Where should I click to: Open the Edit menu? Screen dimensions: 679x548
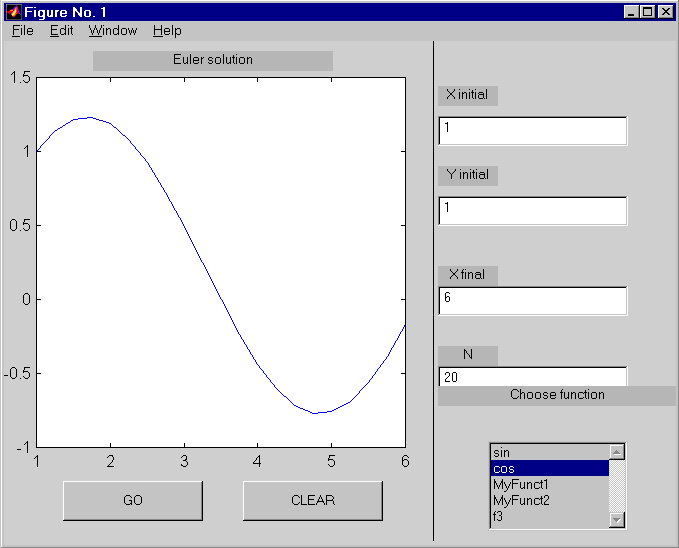[x=61, y=31]
